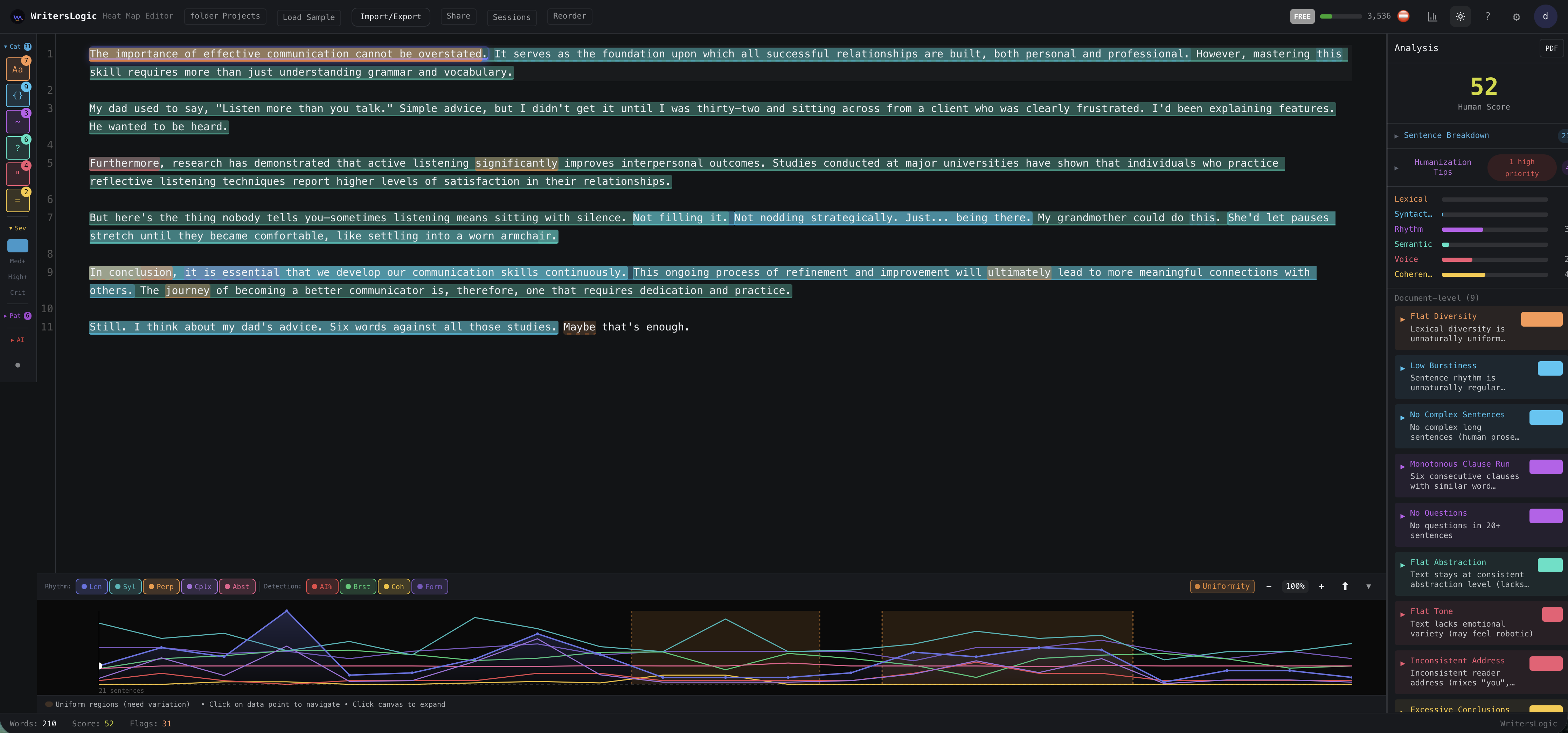1568x733 pixels.
Task: Click the quotation marks category icon
Action: (x=18, y=173)
